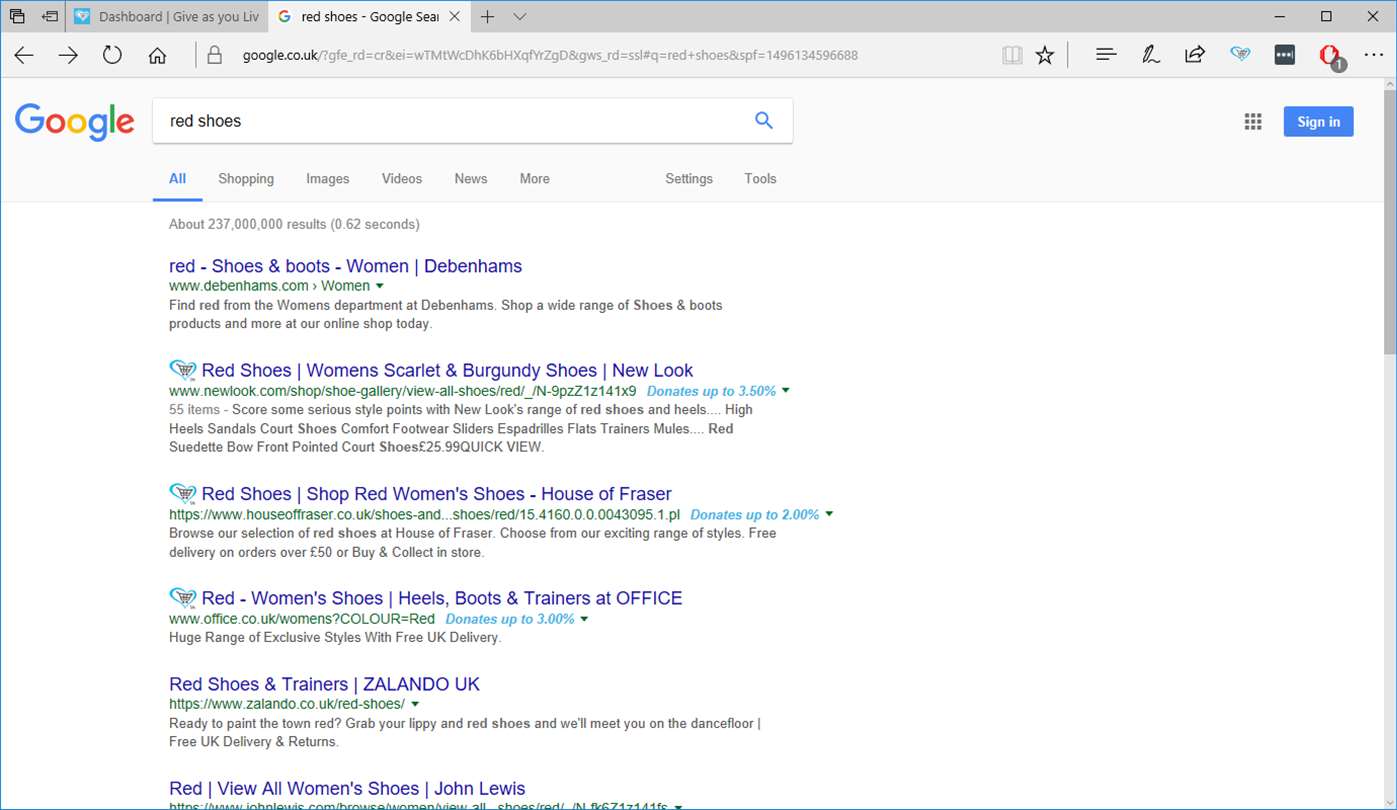The width and height of the screenshot is (1397, 810).
Task: Click the set tabs aside icon
Action: tap(49, 17)
